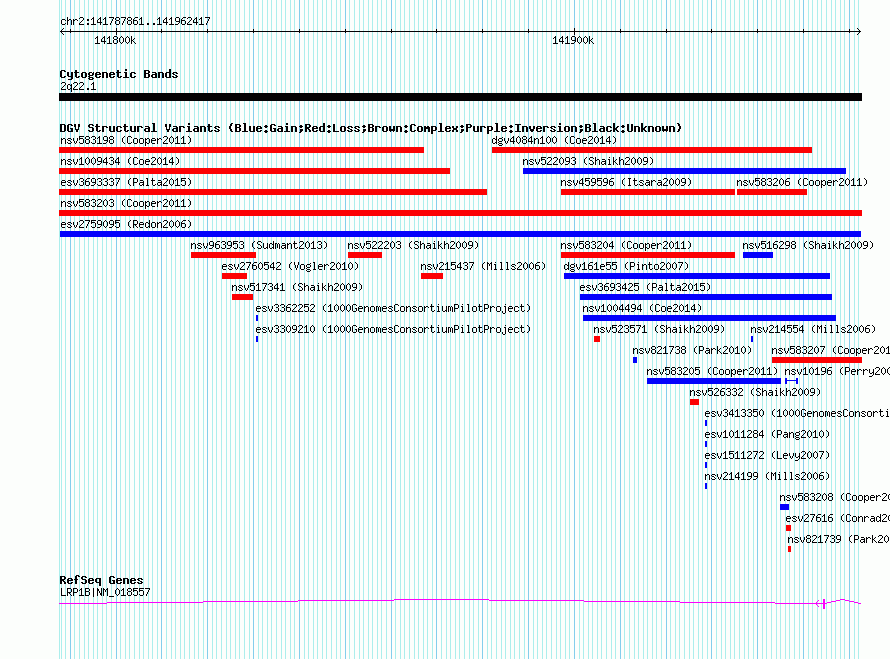Click the LRP1B exon tick mark
Screen dimensions: 890x659
click(x=824, y=603)
